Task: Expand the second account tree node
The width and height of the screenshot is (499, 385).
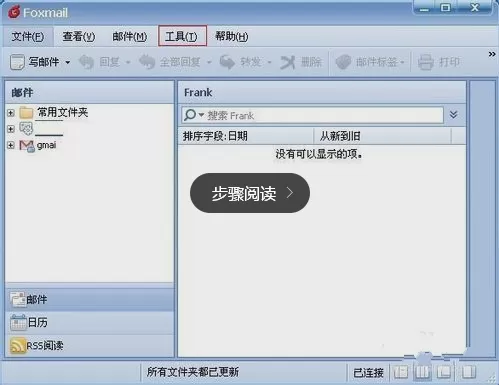Action: 11,129
